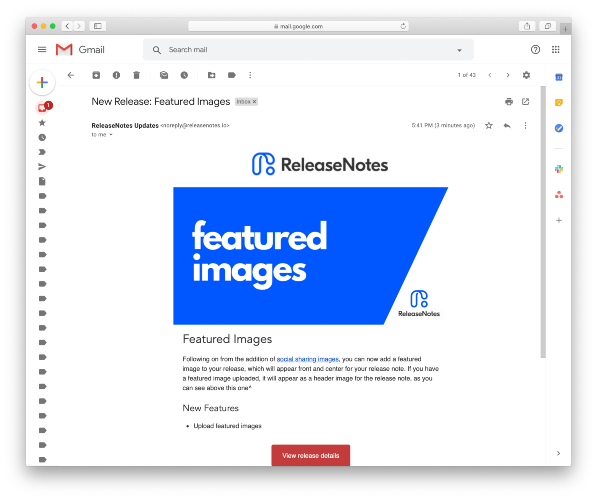The height and width of the screenshot is (500, 597).
Task: Open search options dropdown arrow
Action: 460,50
